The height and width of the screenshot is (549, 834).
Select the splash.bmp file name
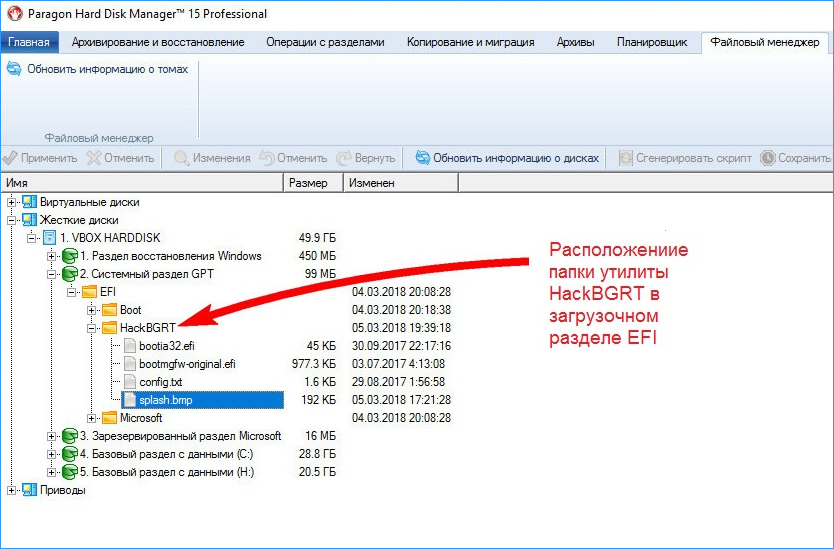click(165, 400)
